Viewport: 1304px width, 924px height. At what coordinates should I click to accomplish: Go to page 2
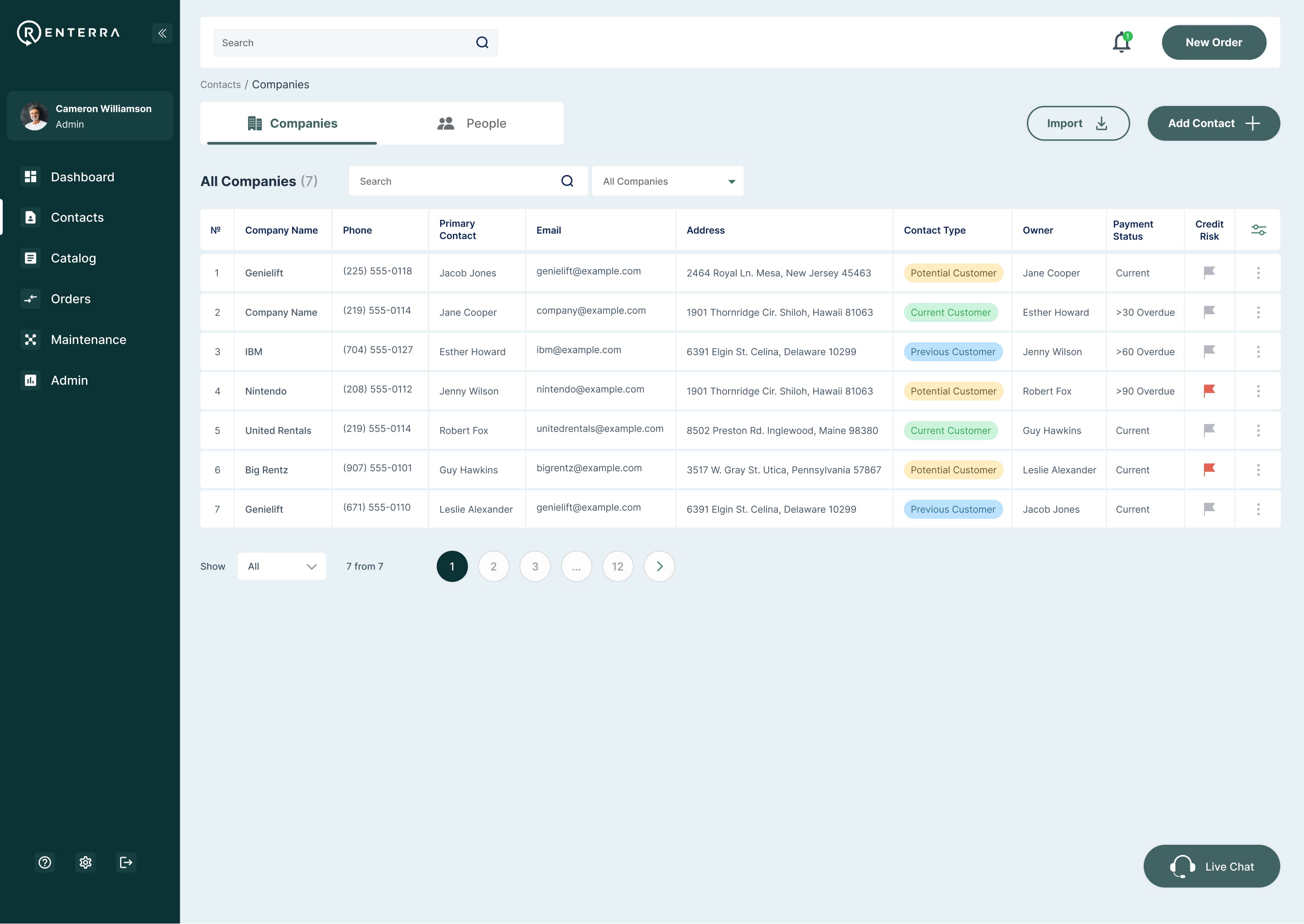493,566
